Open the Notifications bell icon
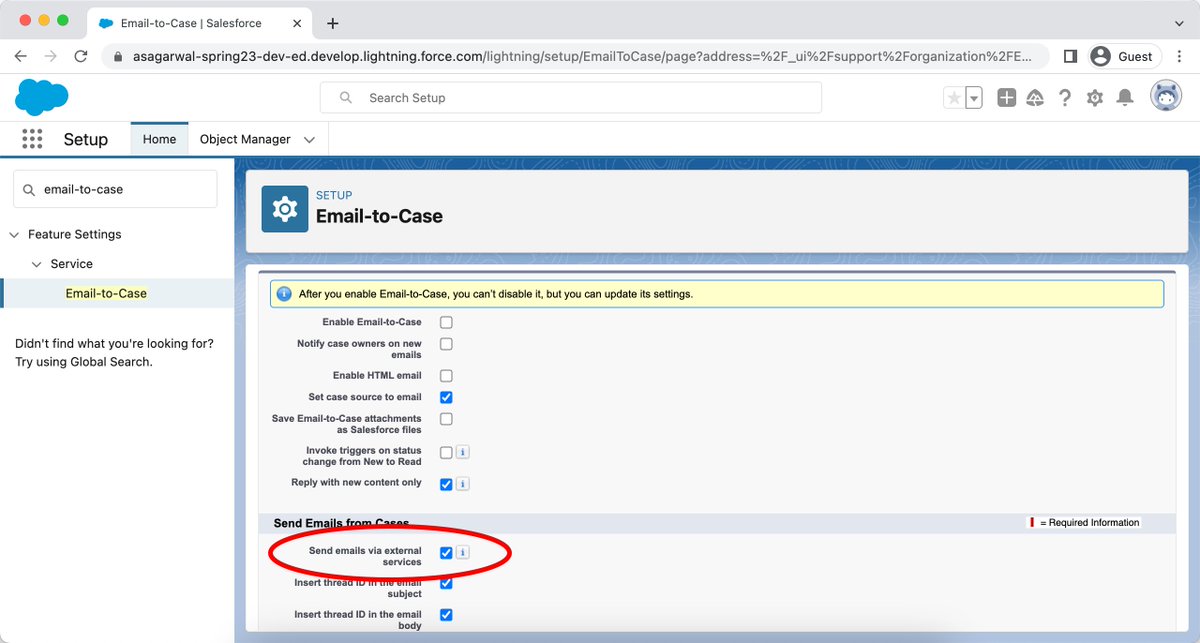Screen dimensions: 1200x643 (x=1125, y=98)
